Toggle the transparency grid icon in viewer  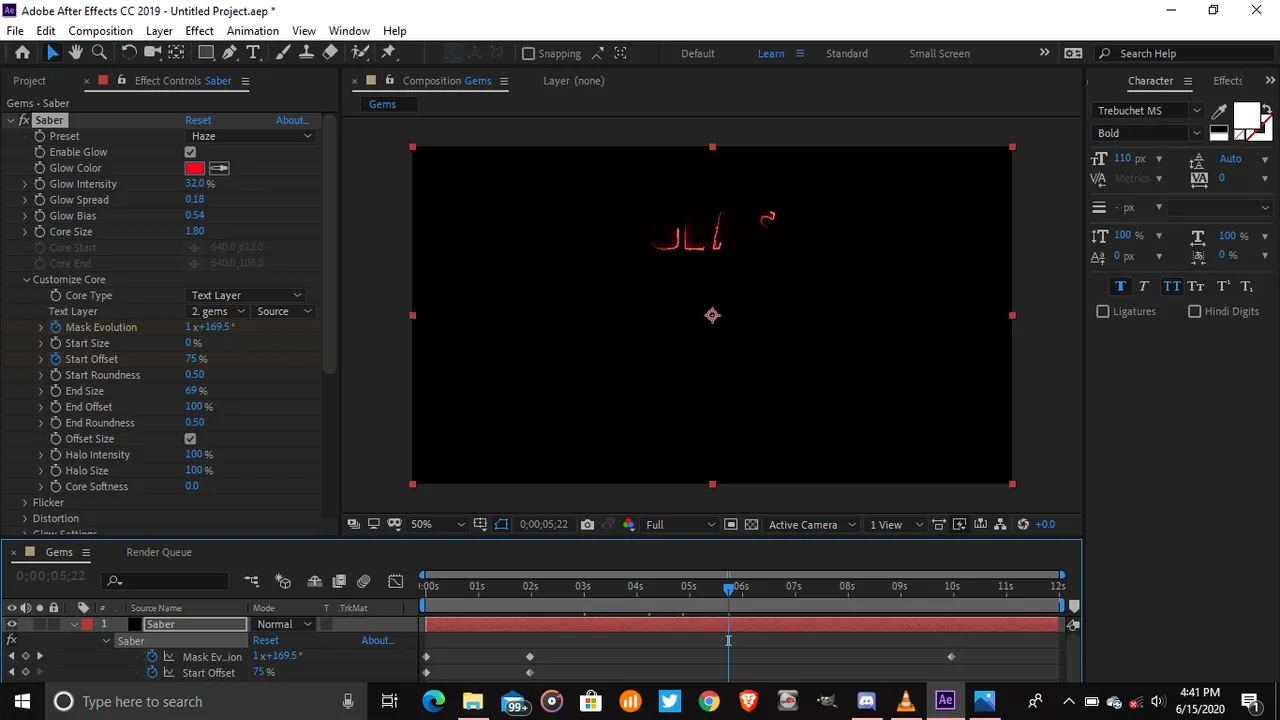[751, 524]
